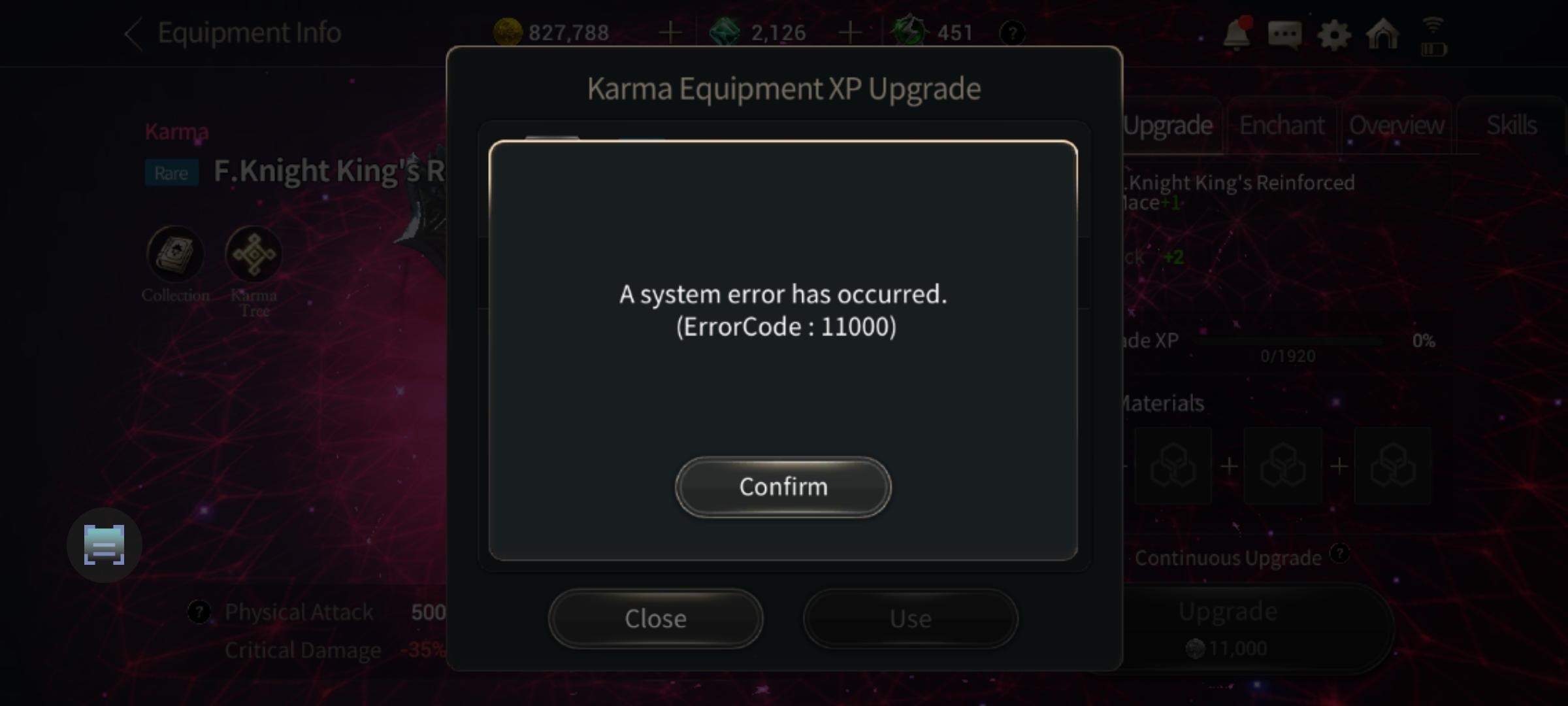Image resolution: width=1568 pixels, height=706 pixels.
Task: Go to home via house icon
Action: click(1382, 33)
